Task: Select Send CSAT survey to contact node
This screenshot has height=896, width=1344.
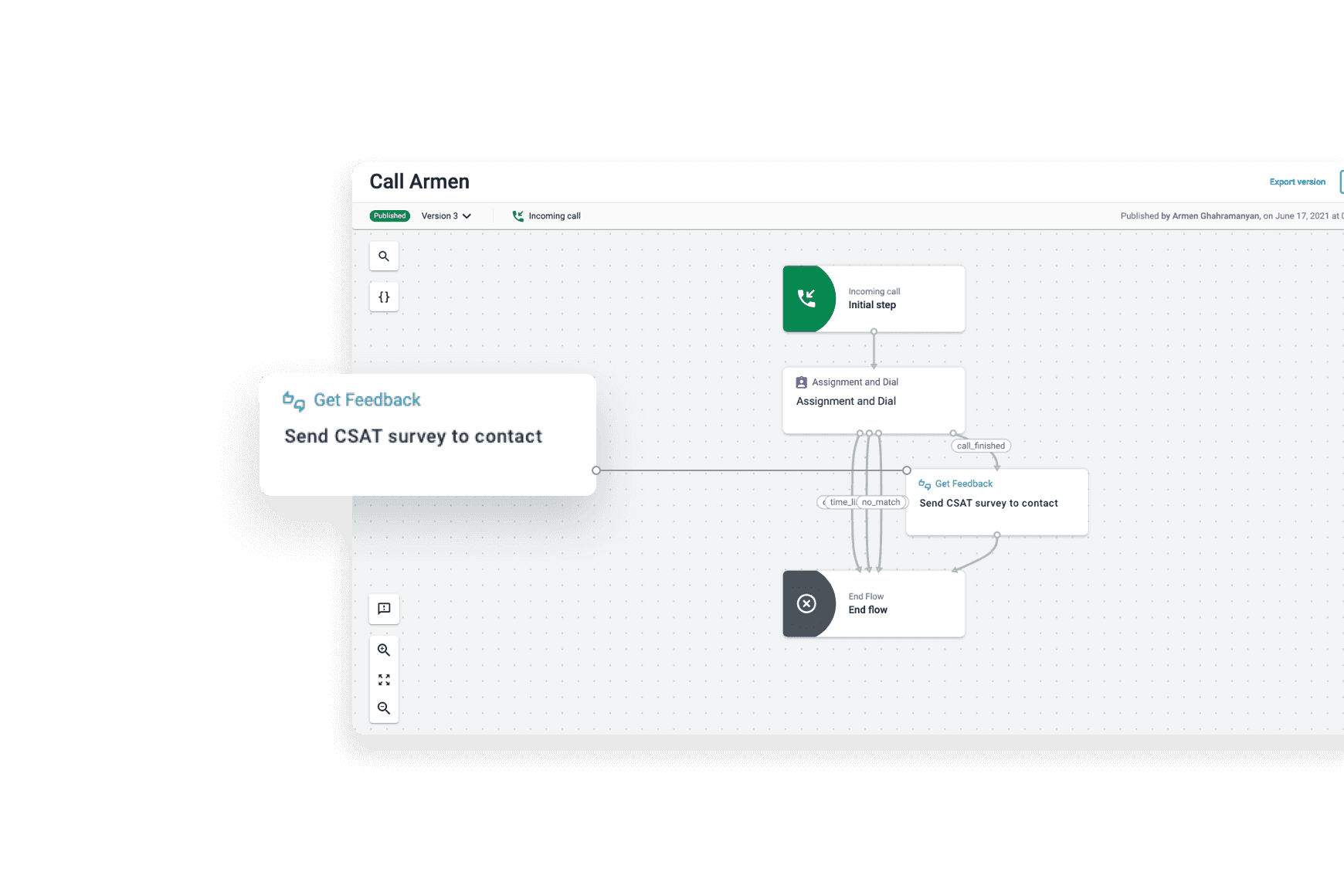Action: [x=997, y=502]
